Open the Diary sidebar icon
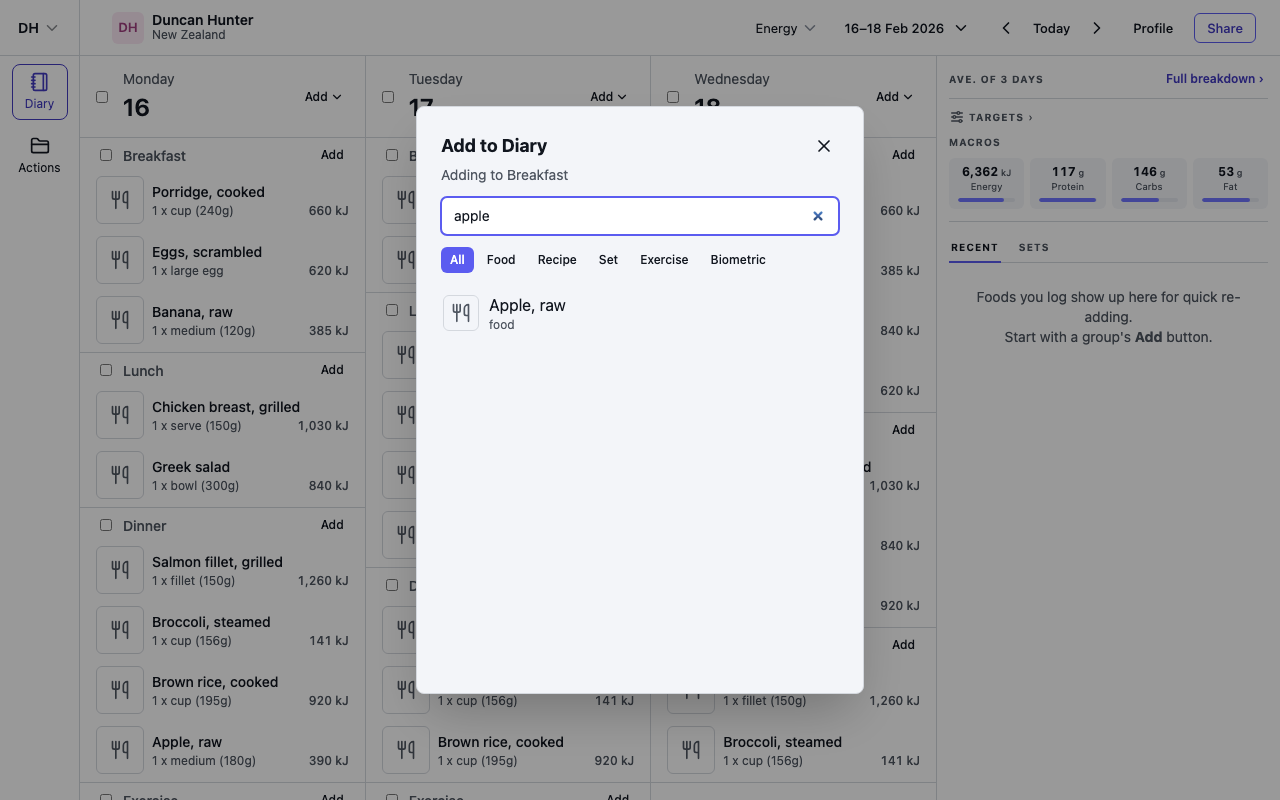Viewport: 1280px width, 800px height. tap(40, 92)
